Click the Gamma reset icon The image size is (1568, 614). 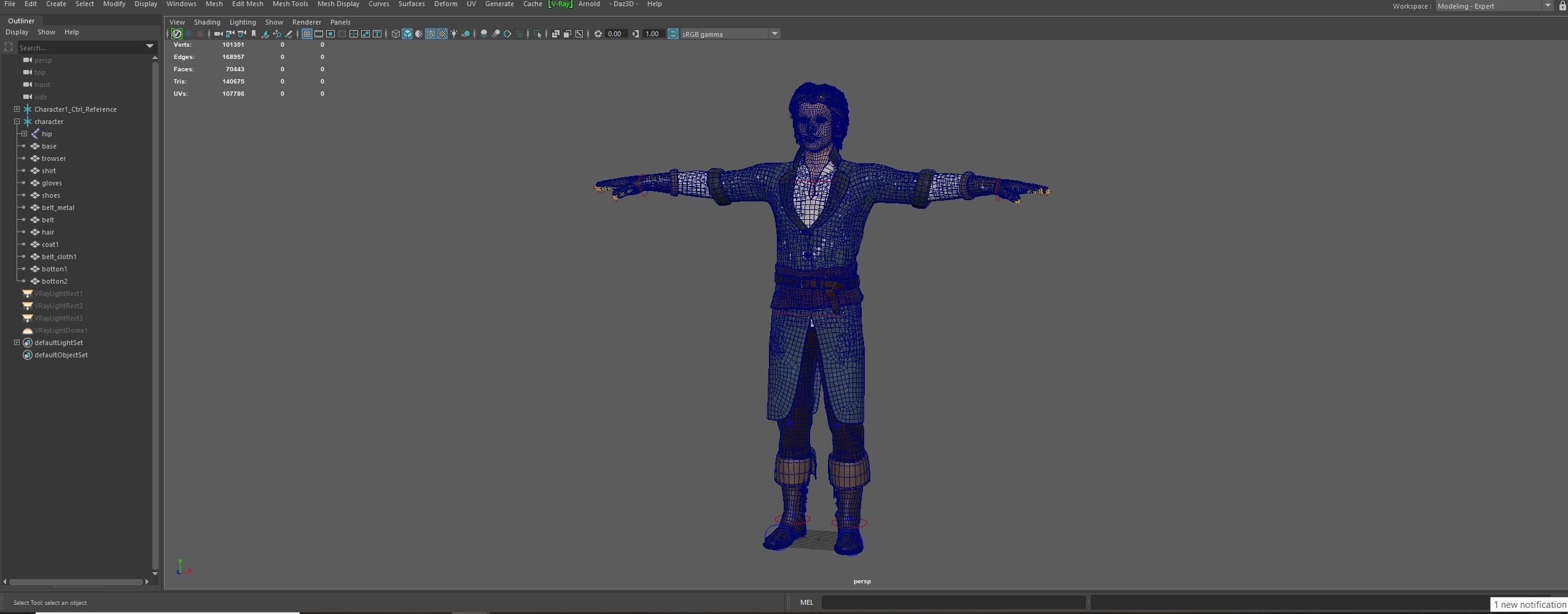(x=635, y=34)
